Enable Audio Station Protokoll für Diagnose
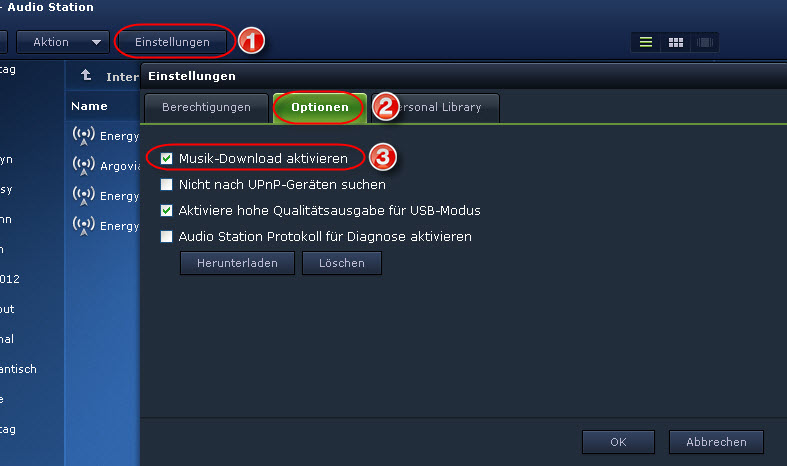This screenshot has width=787, height=466. (166, 237)
